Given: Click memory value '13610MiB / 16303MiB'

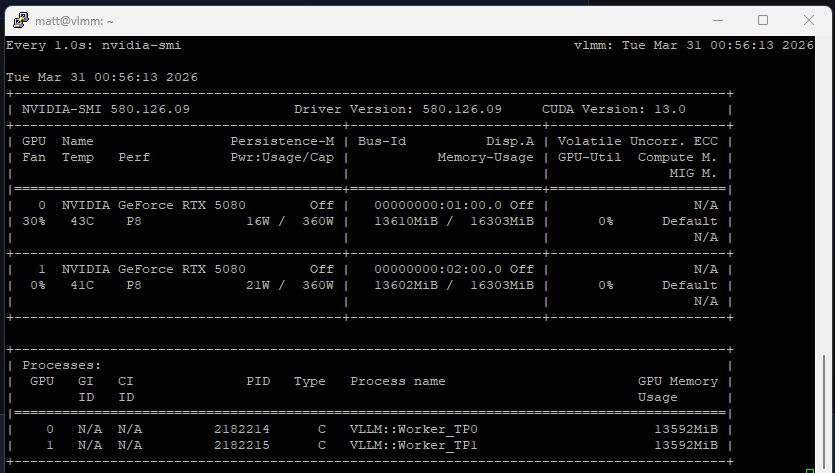Looking at the screenshot, I should [x=454, y=221].
